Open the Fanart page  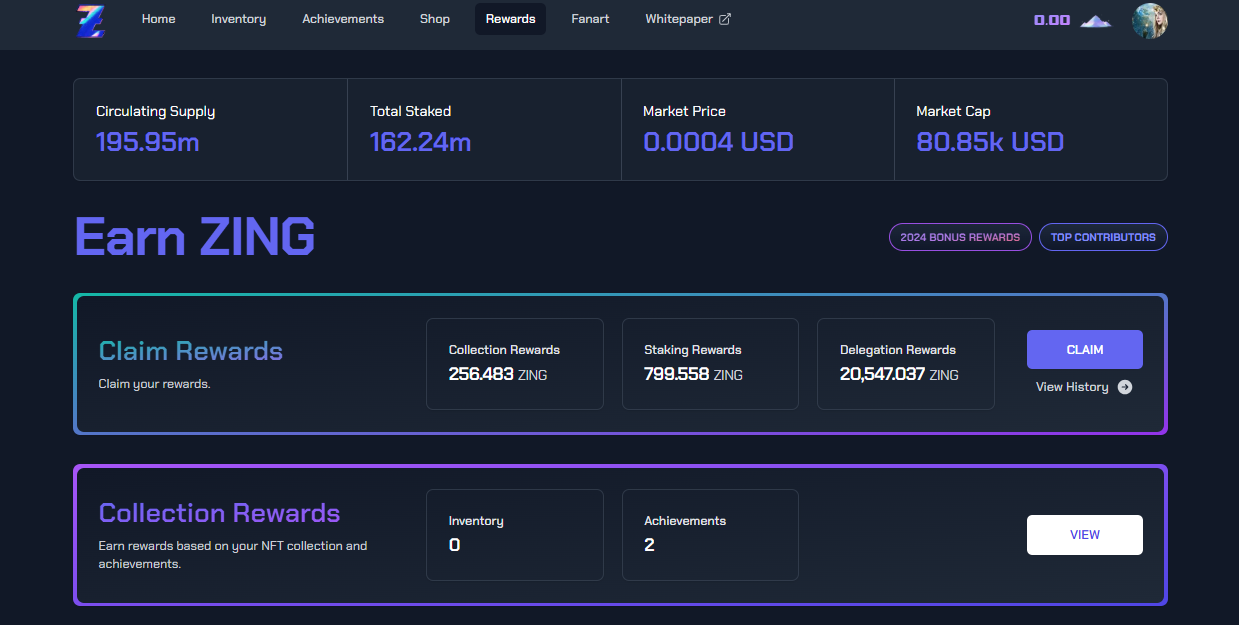[590, 19]
